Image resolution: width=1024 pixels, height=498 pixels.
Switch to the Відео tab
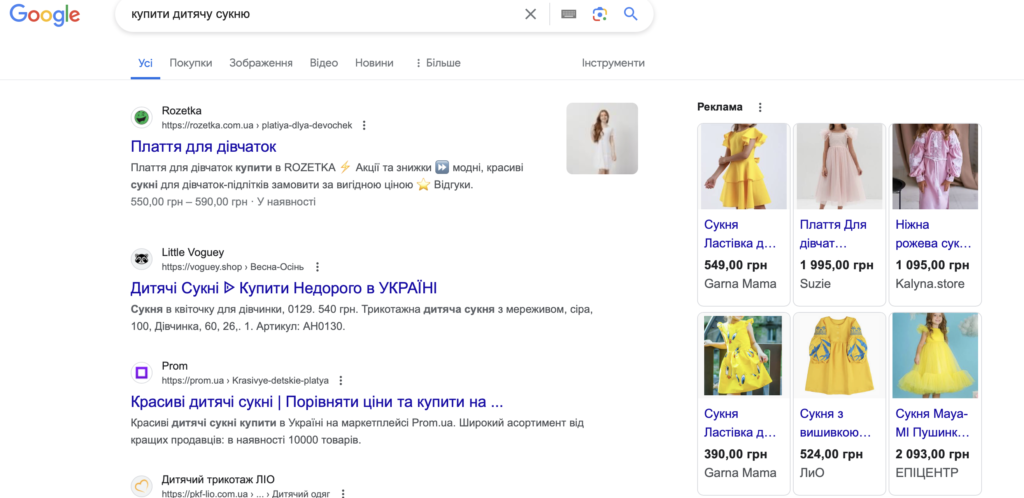(324, 63)
